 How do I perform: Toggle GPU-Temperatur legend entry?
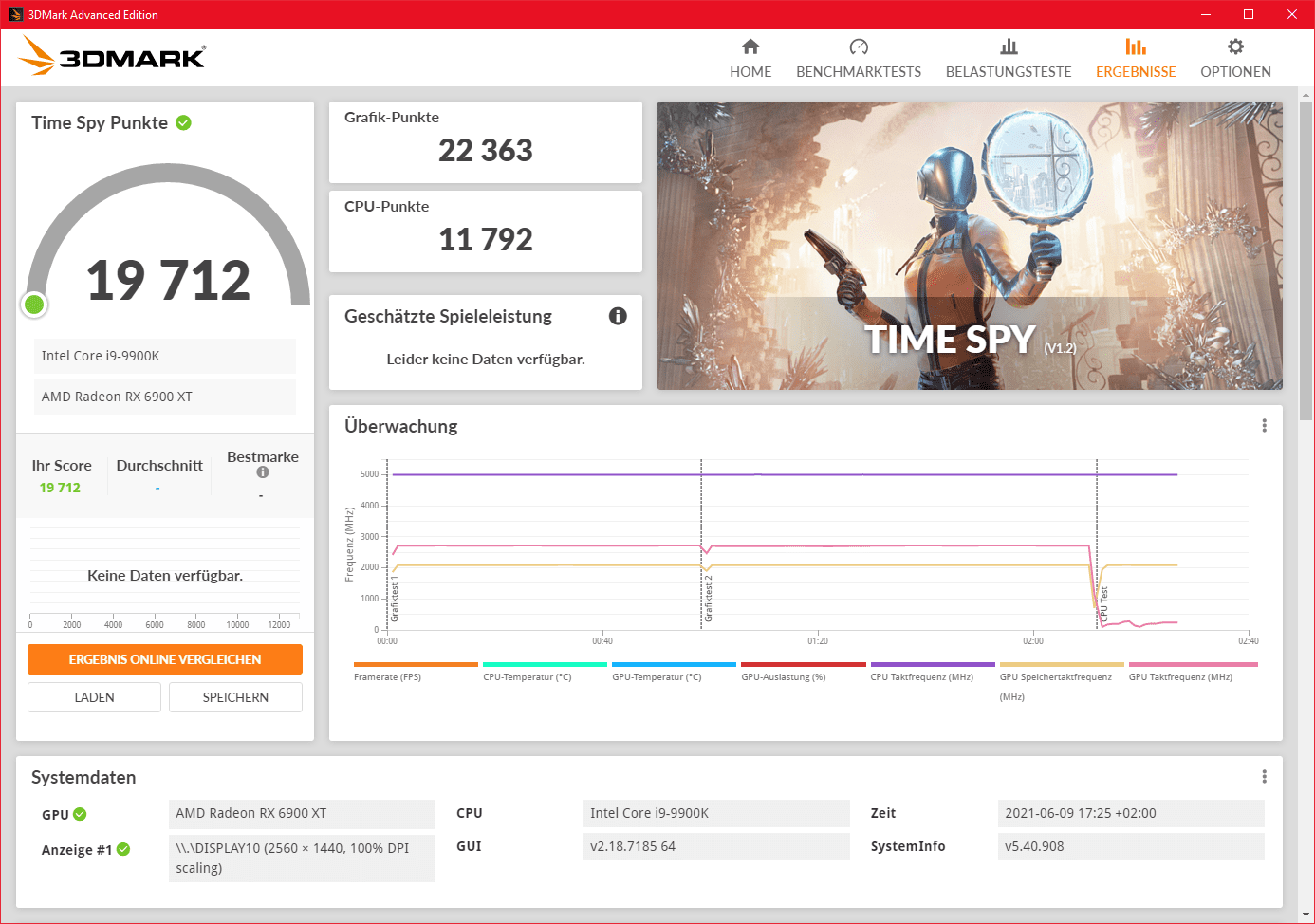coord(674,672)
